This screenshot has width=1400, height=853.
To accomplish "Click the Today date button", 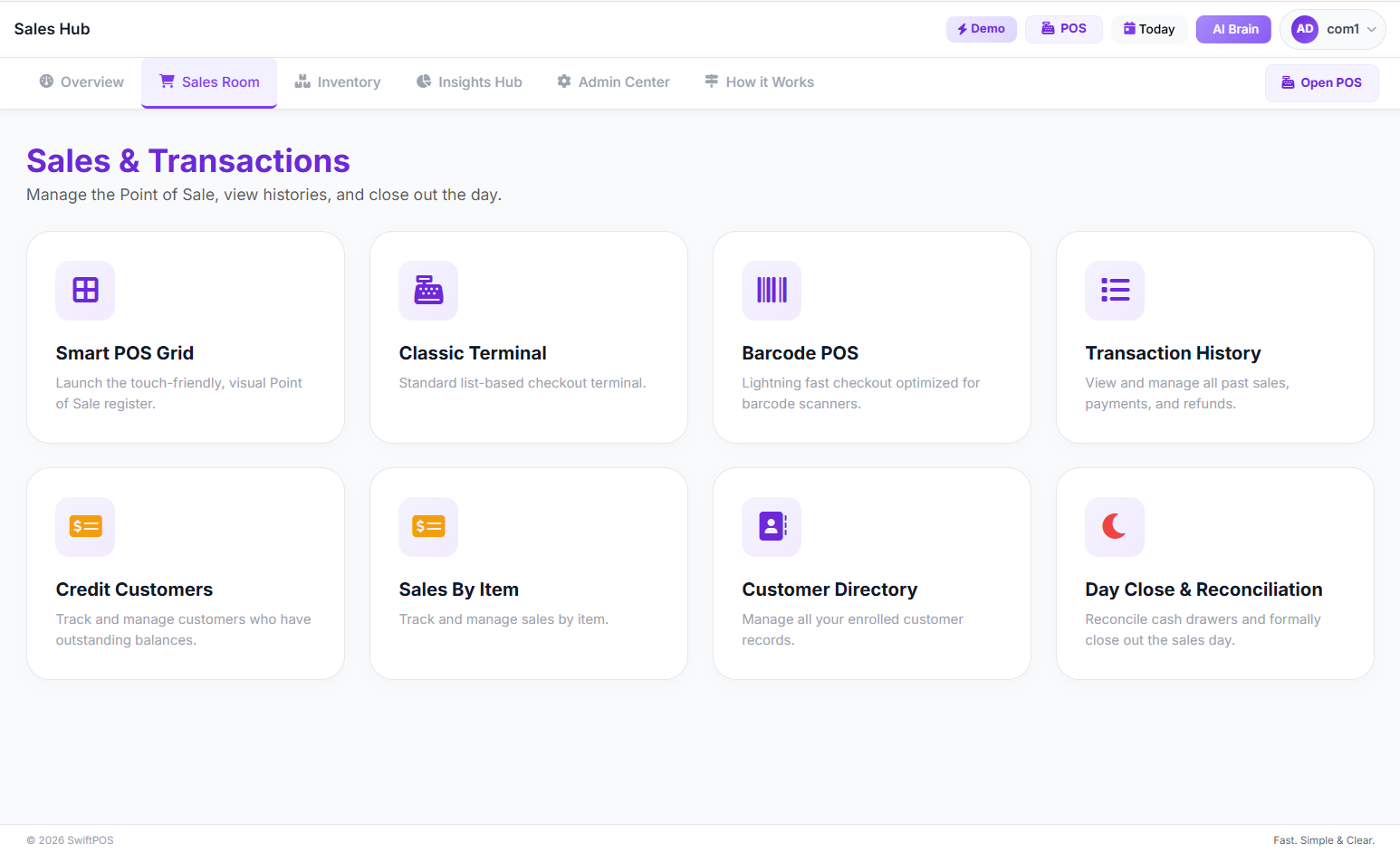I will [1149, 29].
